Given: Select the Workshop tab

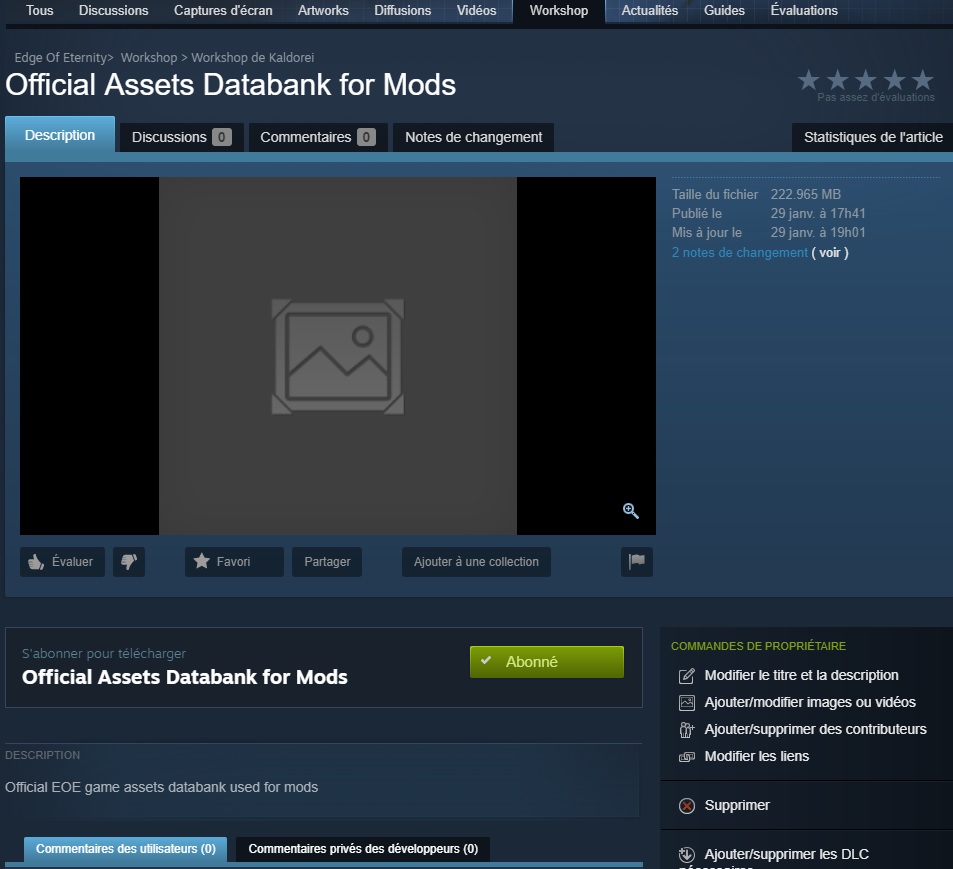Looking at the screenshot, I should [x=559, y=10].
